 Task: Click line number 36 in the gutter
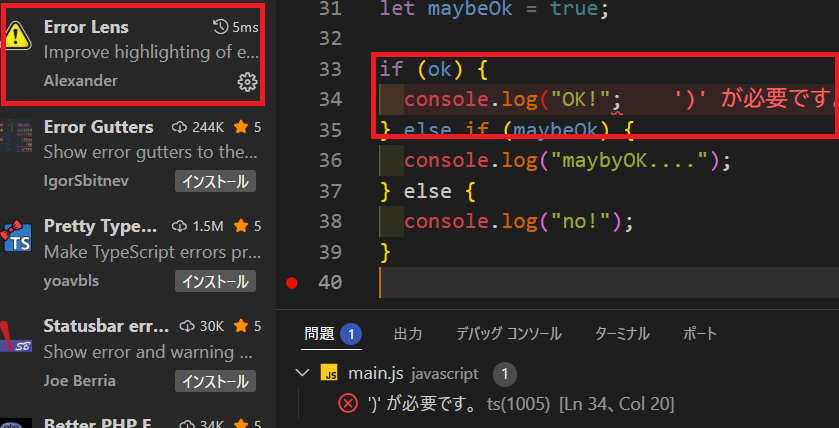pos(330,160)
